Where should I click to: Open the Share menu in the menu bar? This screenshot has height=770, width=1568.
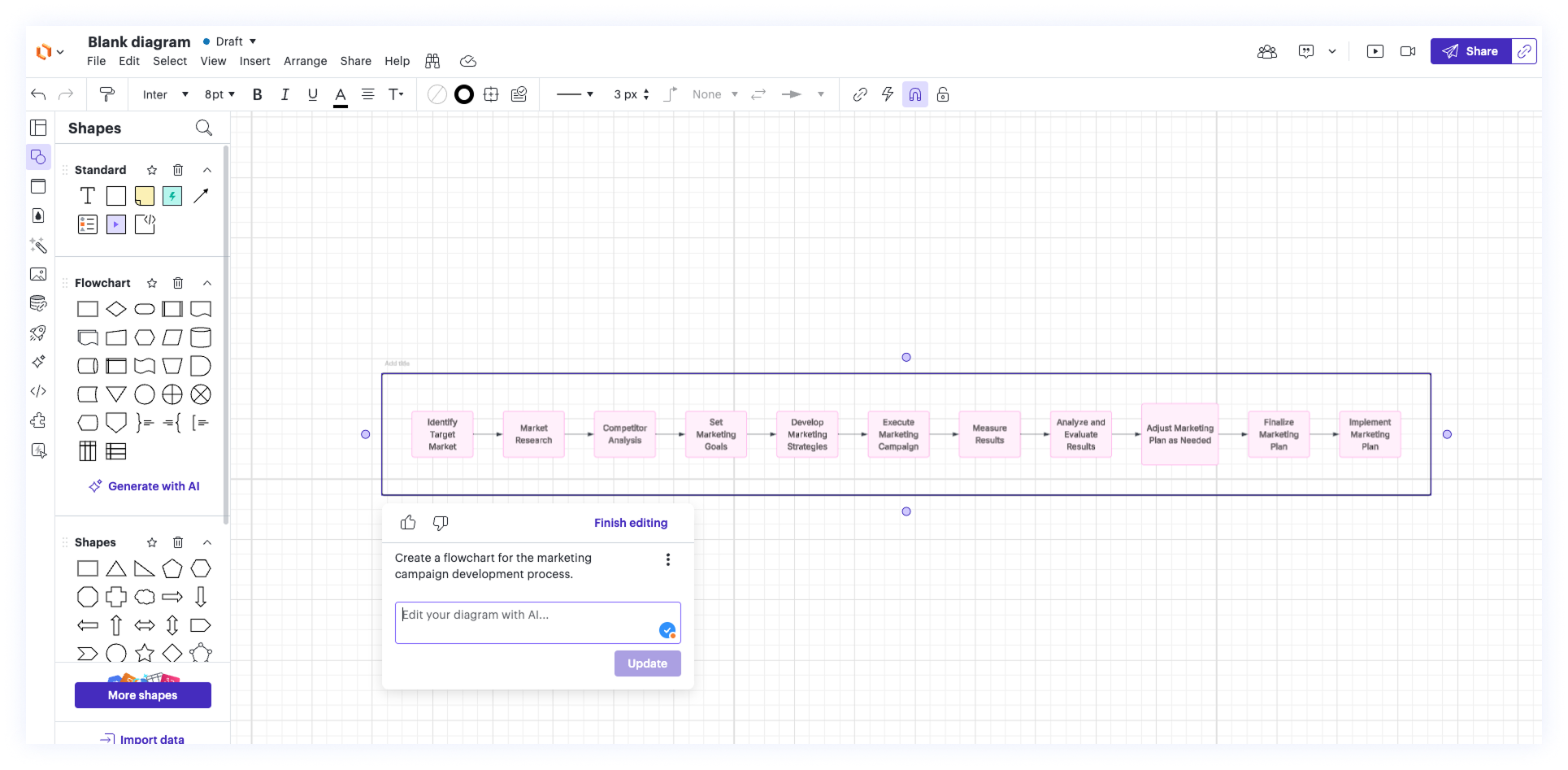pyautogui.click(x=355, y=61)
